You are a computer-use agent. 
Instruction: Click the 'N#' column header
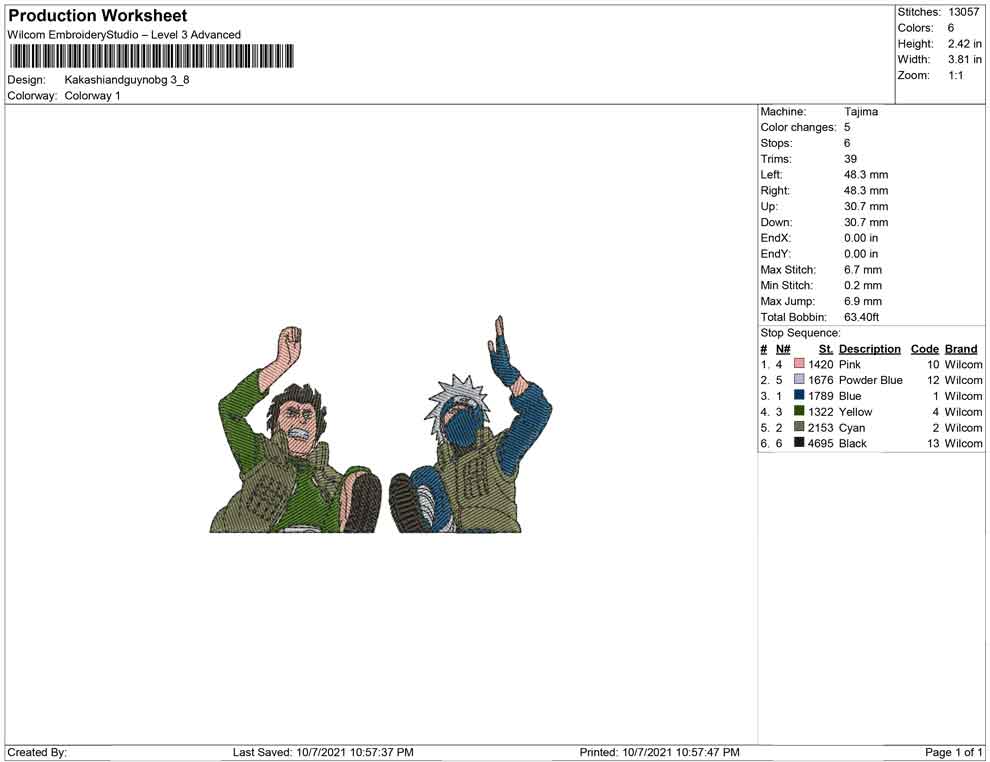coord(783,349)
